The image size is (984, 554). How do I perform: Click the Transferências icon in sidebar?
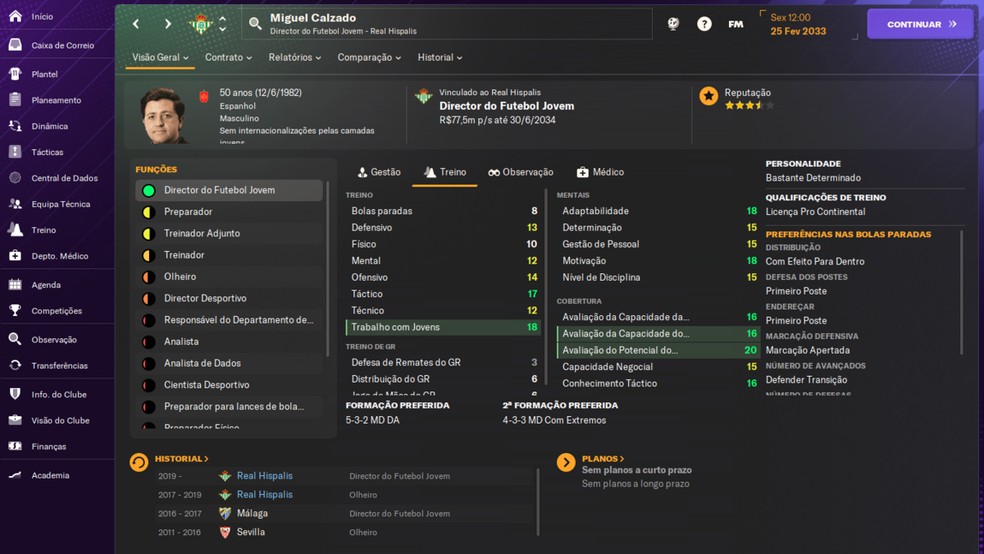(x=15, y=366)
